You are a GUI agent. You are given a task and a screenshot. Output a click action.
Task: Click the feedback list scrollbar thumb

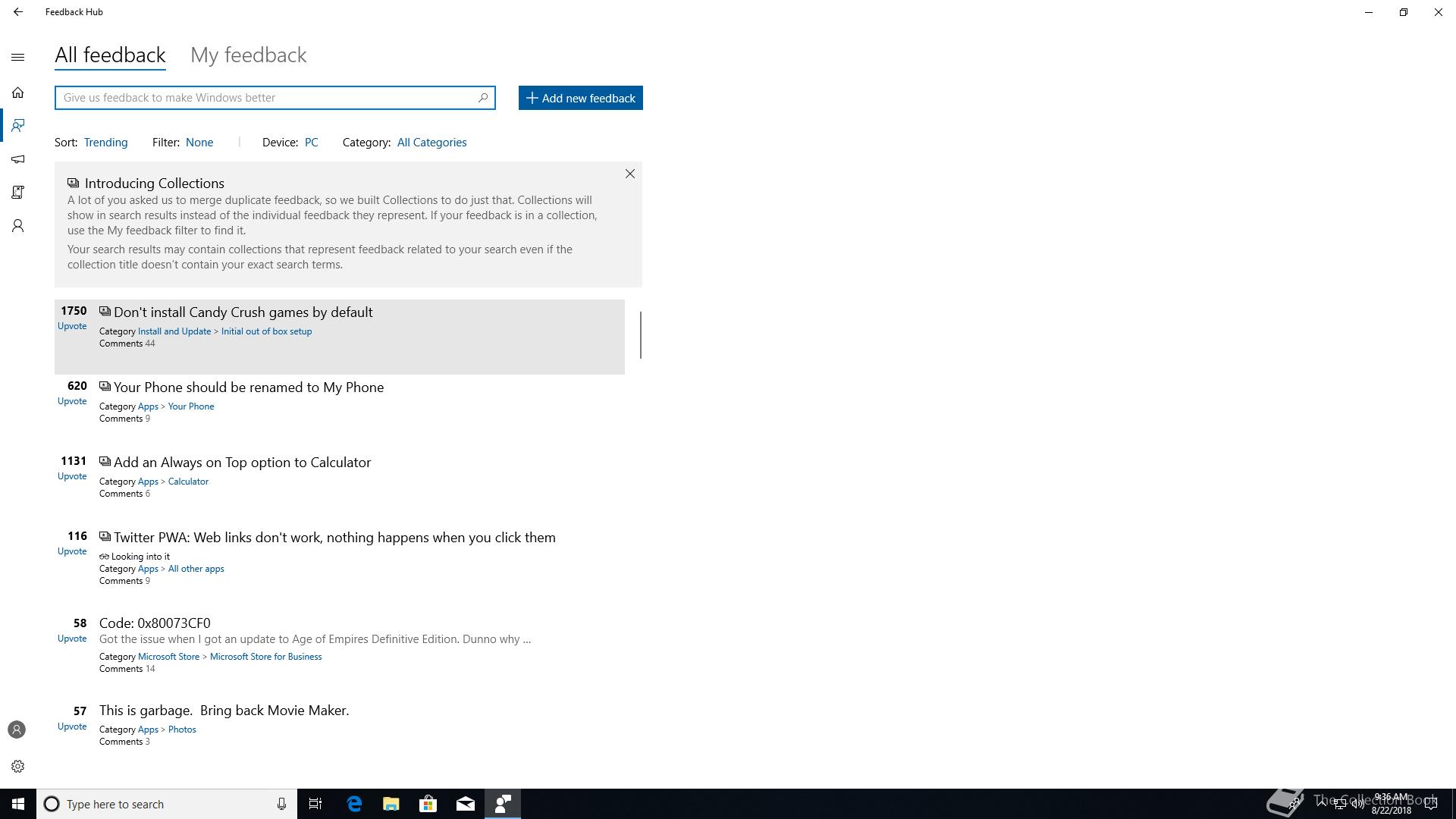click(x=641, y=334)
